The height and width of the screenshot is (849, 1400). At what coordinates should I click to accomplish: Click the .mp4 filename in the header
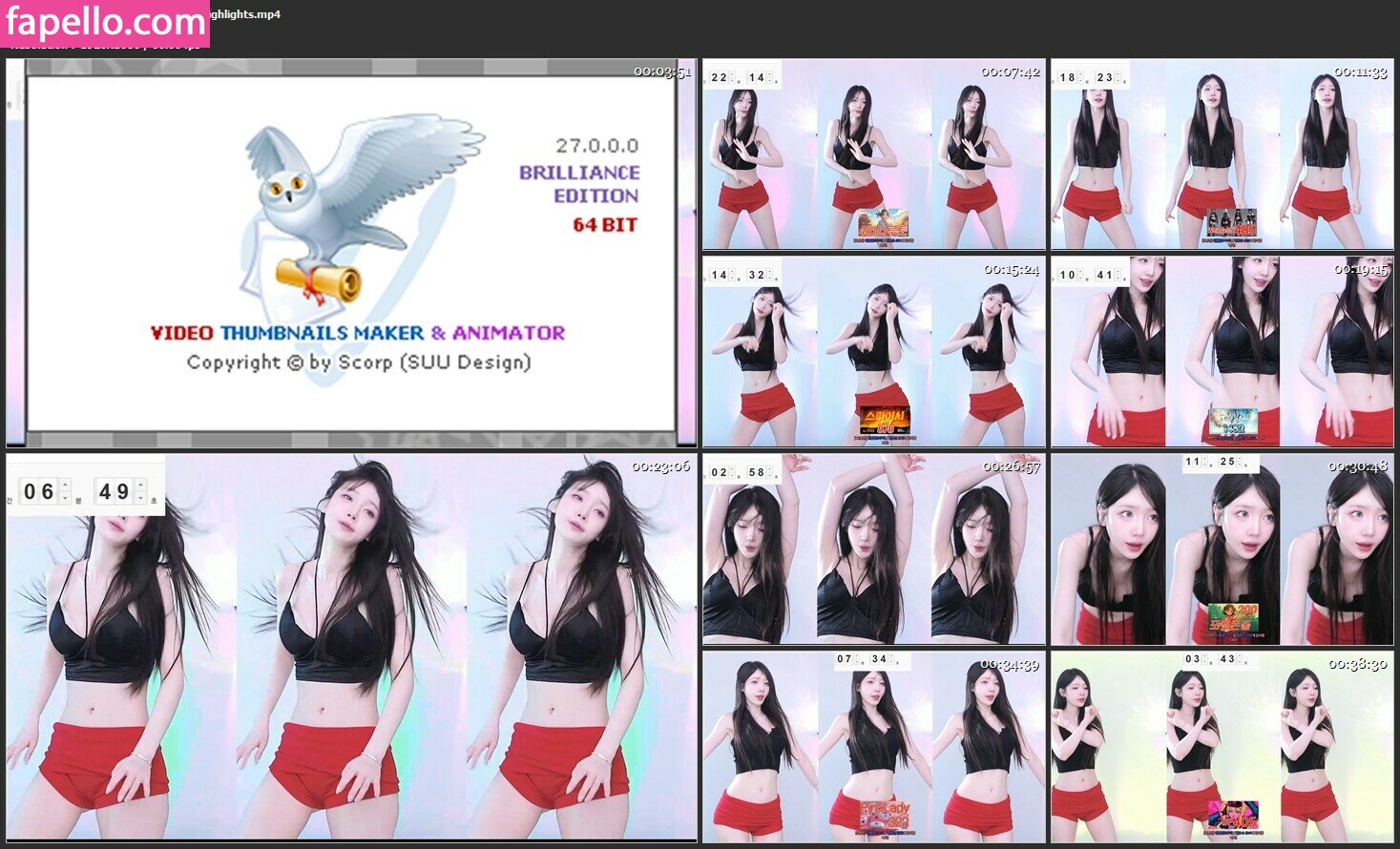tap(245, 14)
